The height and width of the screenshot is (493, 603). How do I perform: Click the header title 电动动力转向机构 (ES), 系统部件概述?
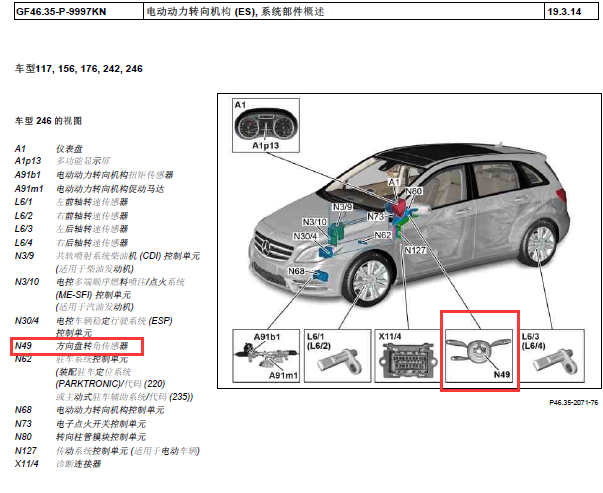click(x=235, y=12)
